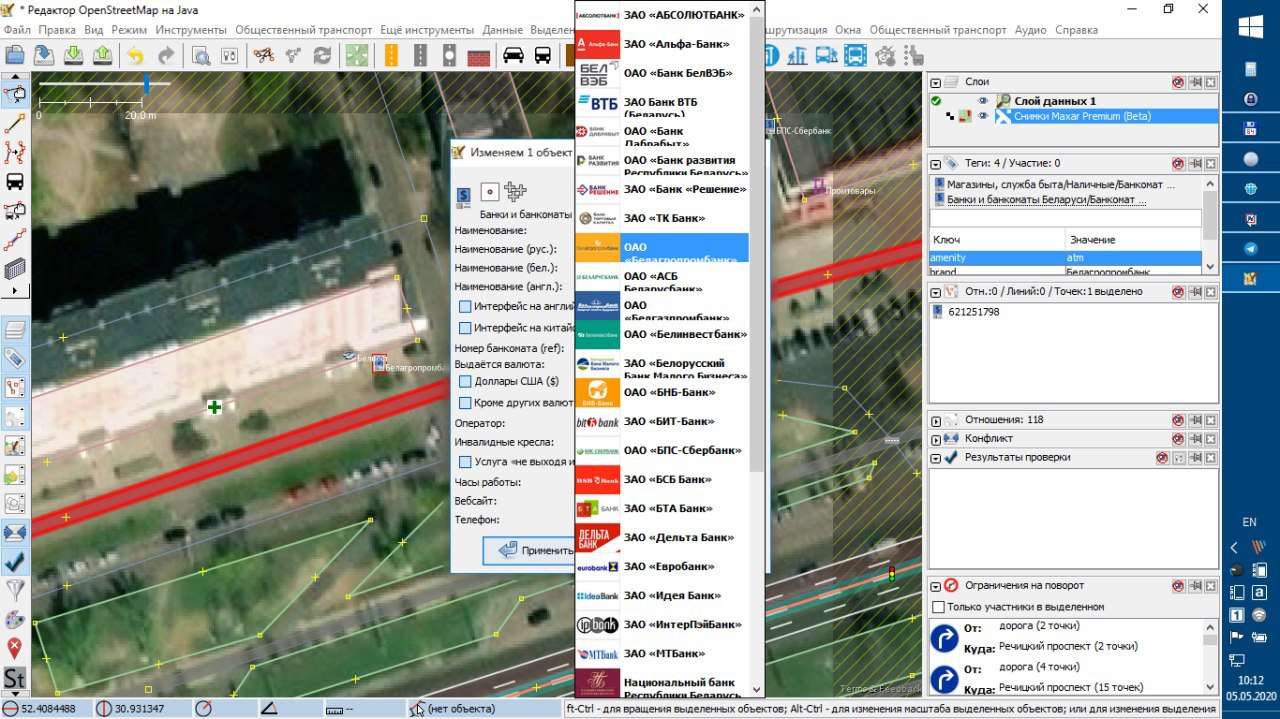
Task: Select the building drawing tool in left toolbar
Action: tap(15, 268)
